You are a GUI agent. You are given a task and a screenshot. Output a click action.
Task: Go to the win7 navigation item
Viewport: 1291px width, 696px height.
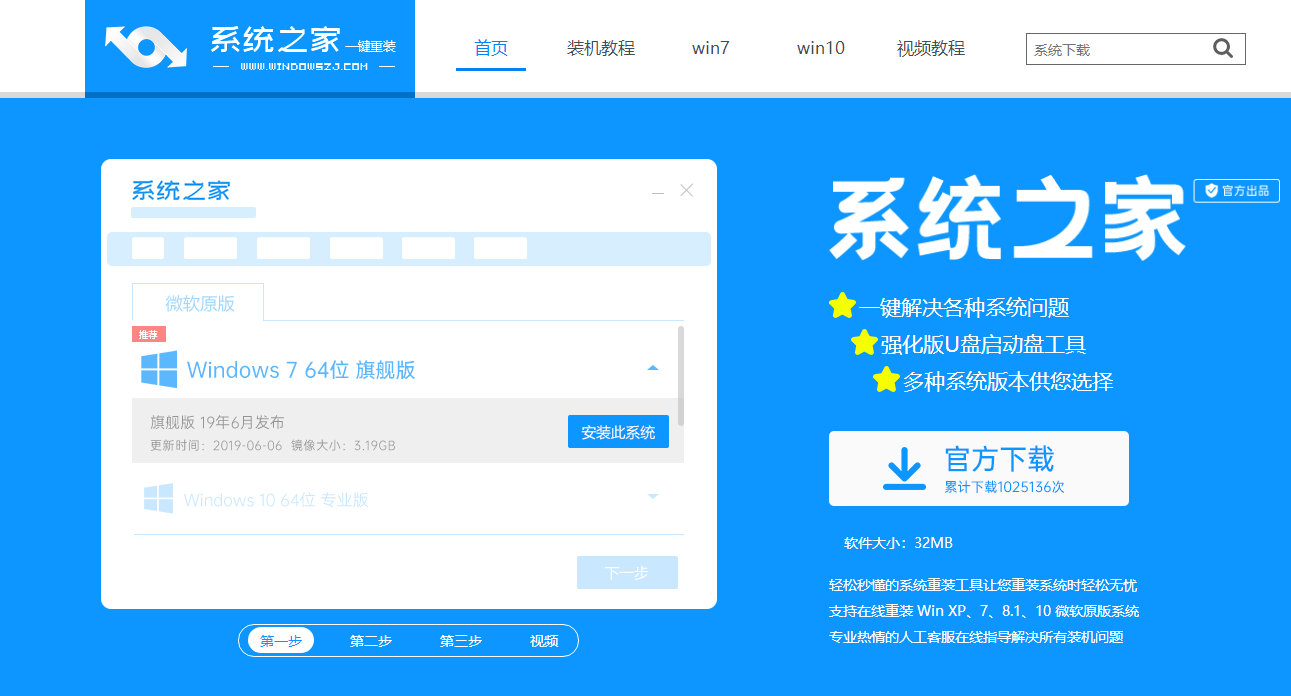(x=711, y=48)
